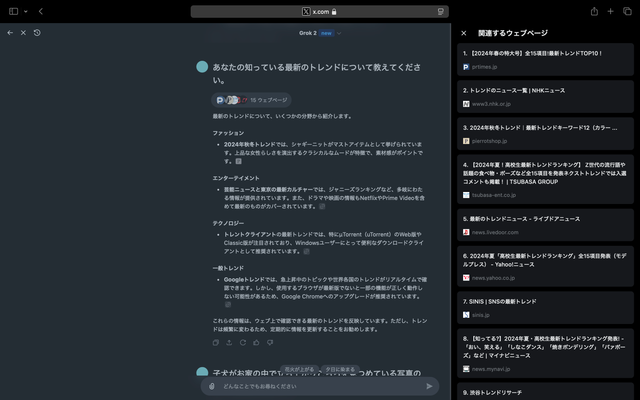Viewport: 640px width, 400px height.
Task: Click the ファッション heading
Action: (228, 133)
